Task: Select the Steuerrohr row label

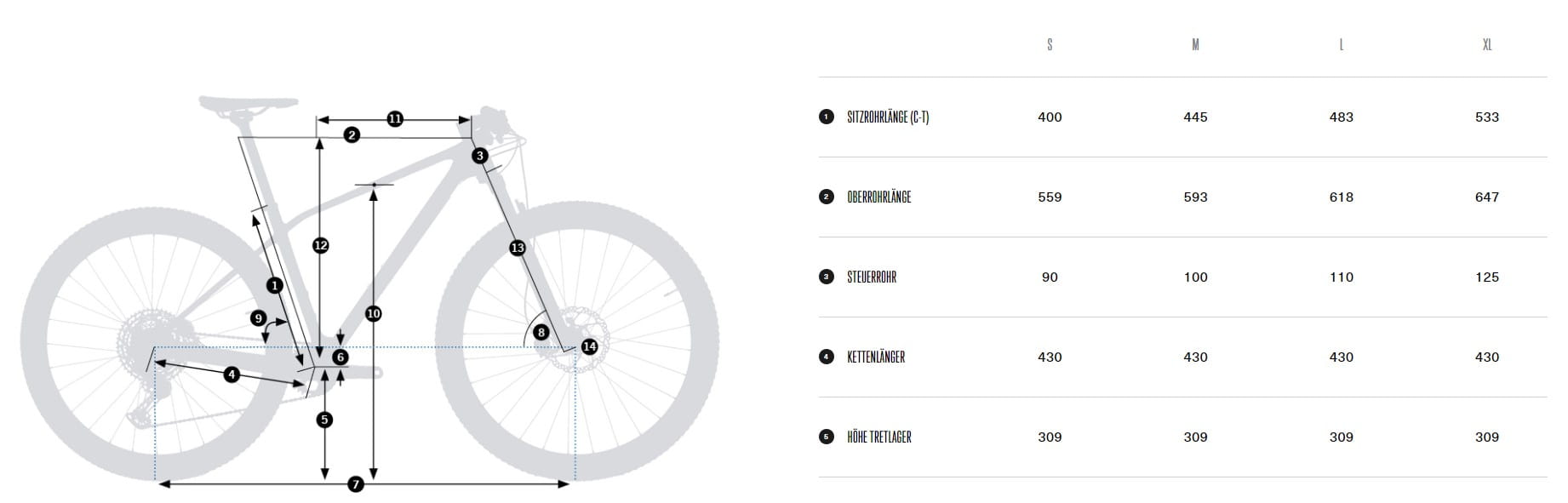Action: click(x=872, y=277)
